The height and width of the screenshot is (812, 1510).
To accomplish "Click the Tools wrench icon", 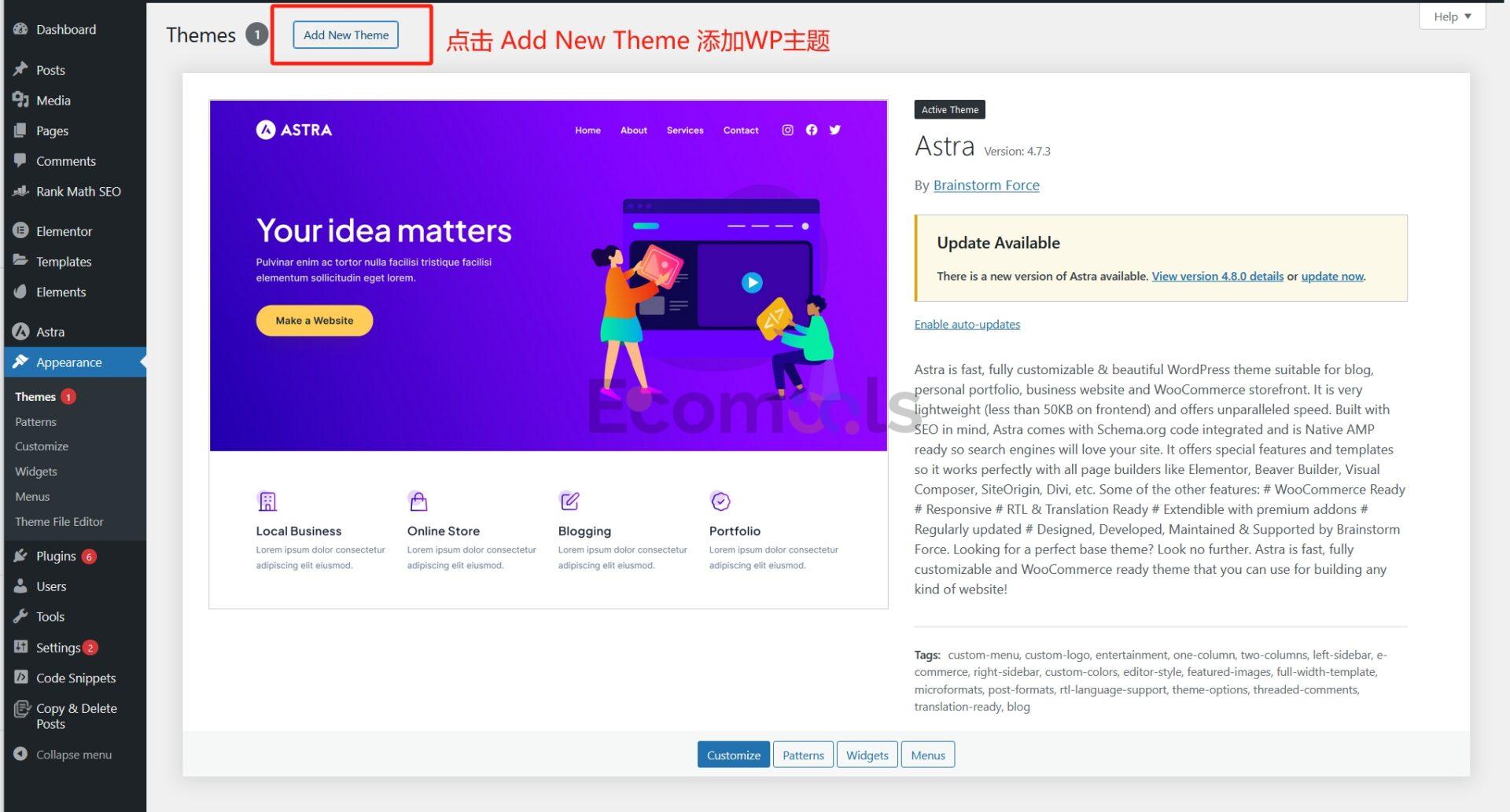I will click(x=20, y=616).
